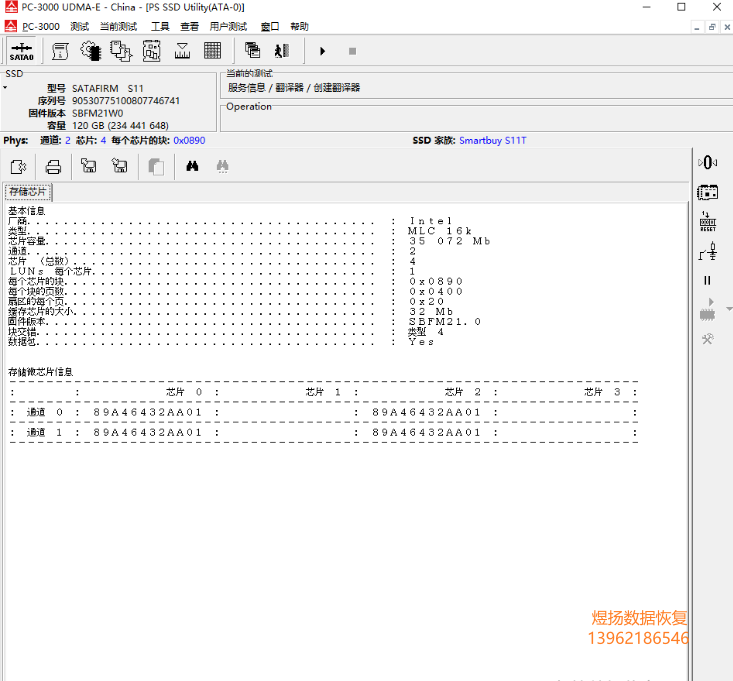Open the drive ID passport scroll icon
The height and width of the screenshot is (681, 733).
60,51
